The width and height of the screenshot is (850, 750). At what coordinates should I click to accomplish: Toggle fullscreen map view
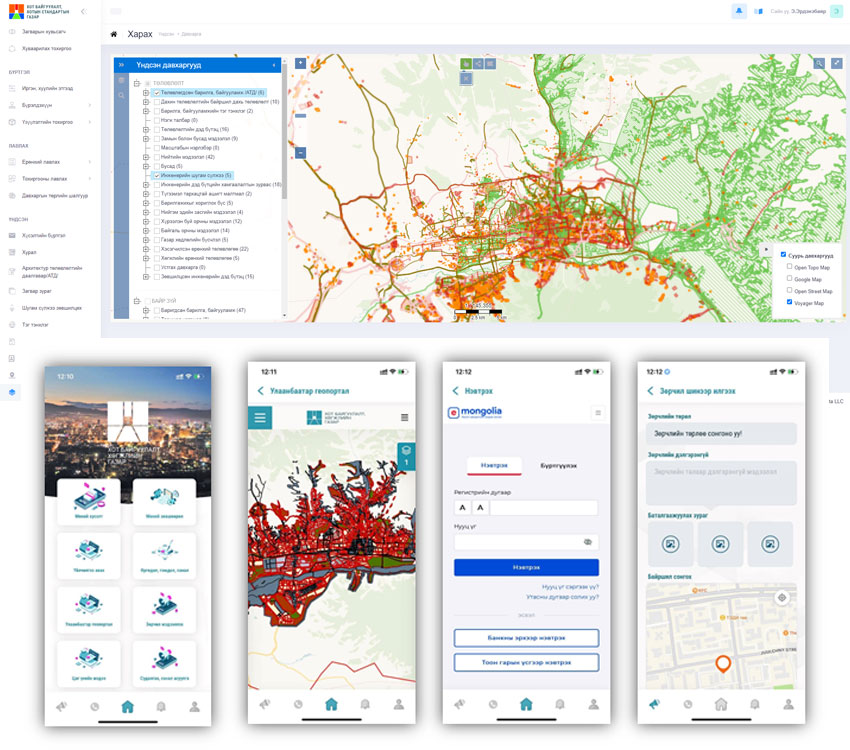pyautogui.click(x=837, y=63)
